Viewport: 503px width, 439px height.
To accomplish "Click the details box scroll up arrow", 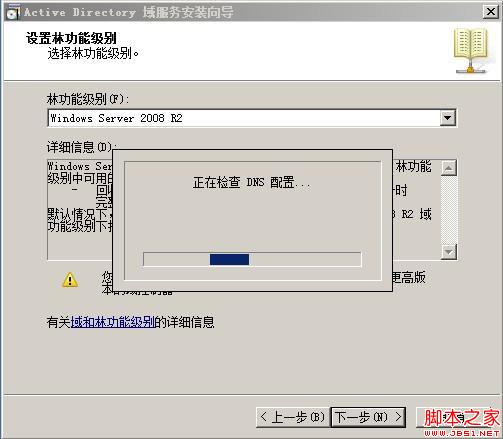I will coord(449,168).
